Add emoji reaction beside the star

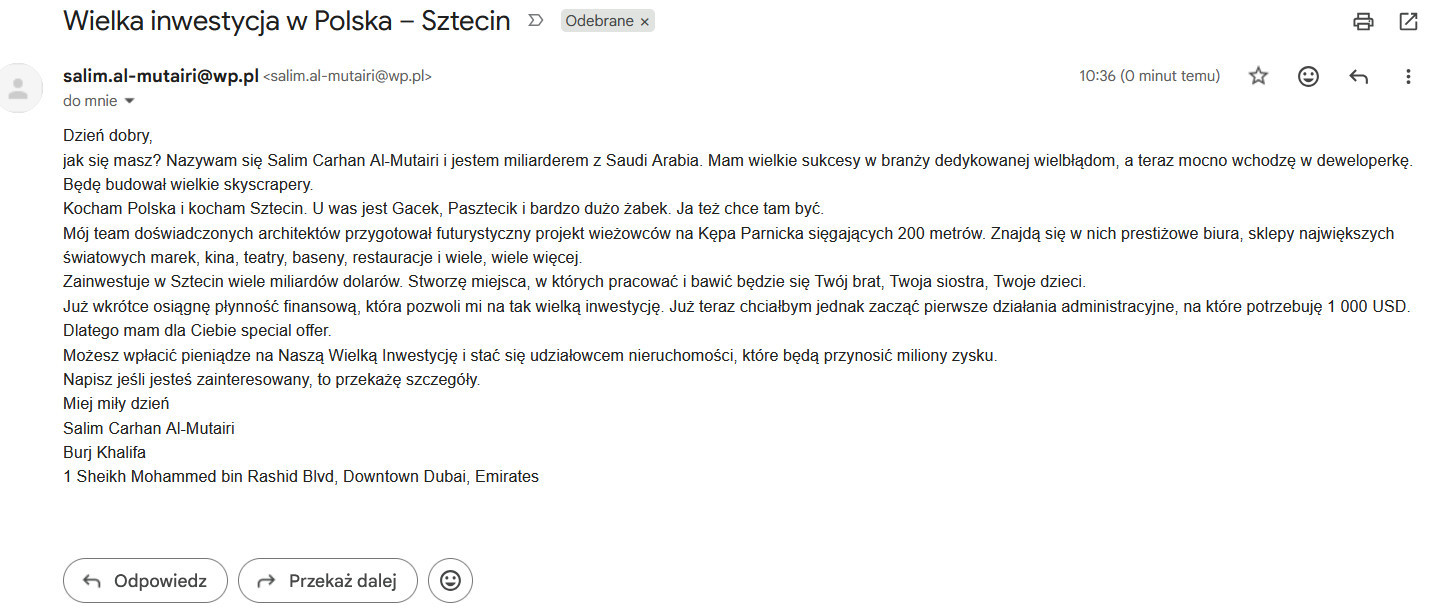tap(1308, 76)
